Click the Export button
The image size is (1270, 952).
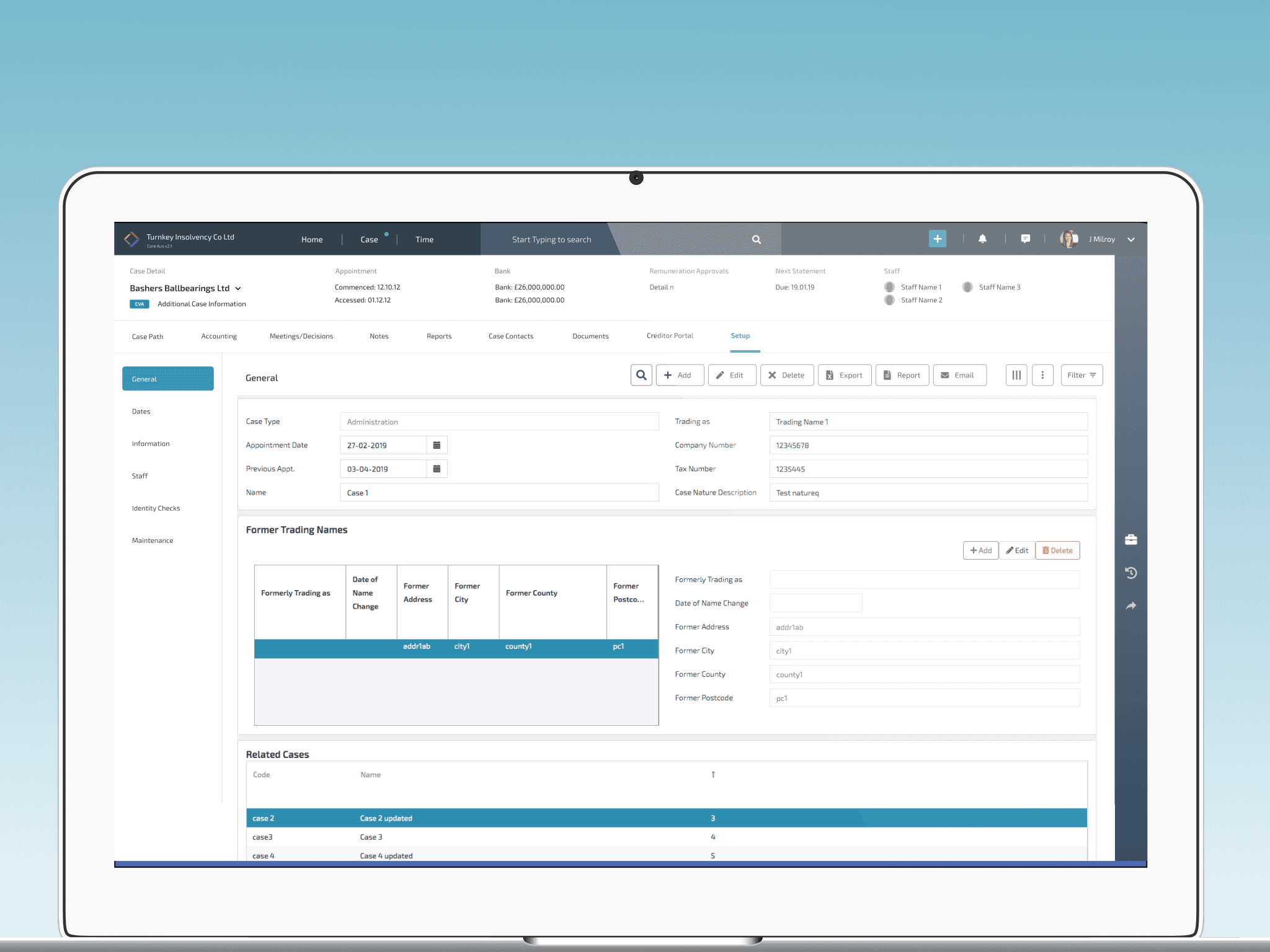coord(844,375)
